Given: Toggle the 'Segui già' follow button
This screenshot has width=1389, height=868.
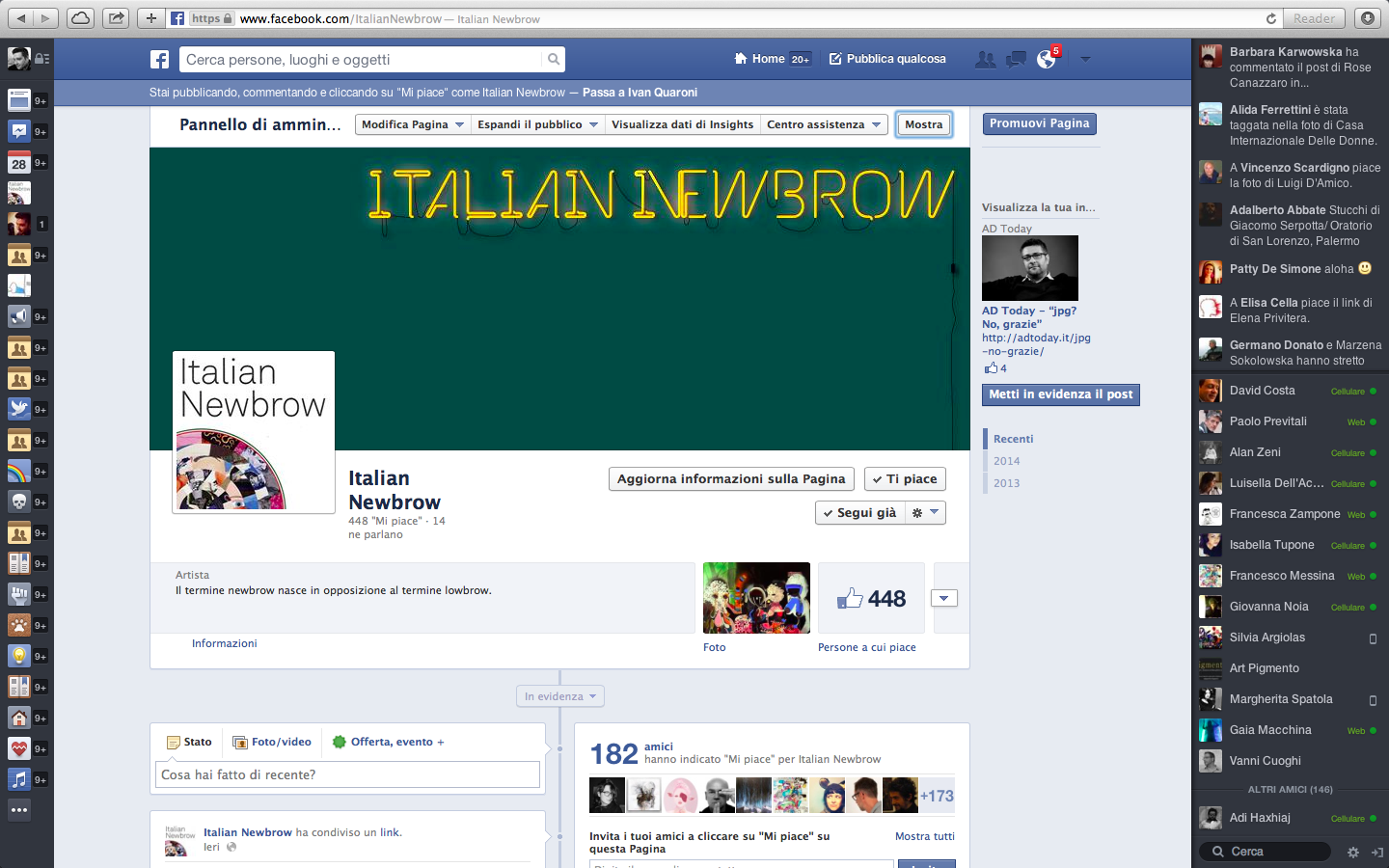Looking at the screenshot, I should pos(859,513).
